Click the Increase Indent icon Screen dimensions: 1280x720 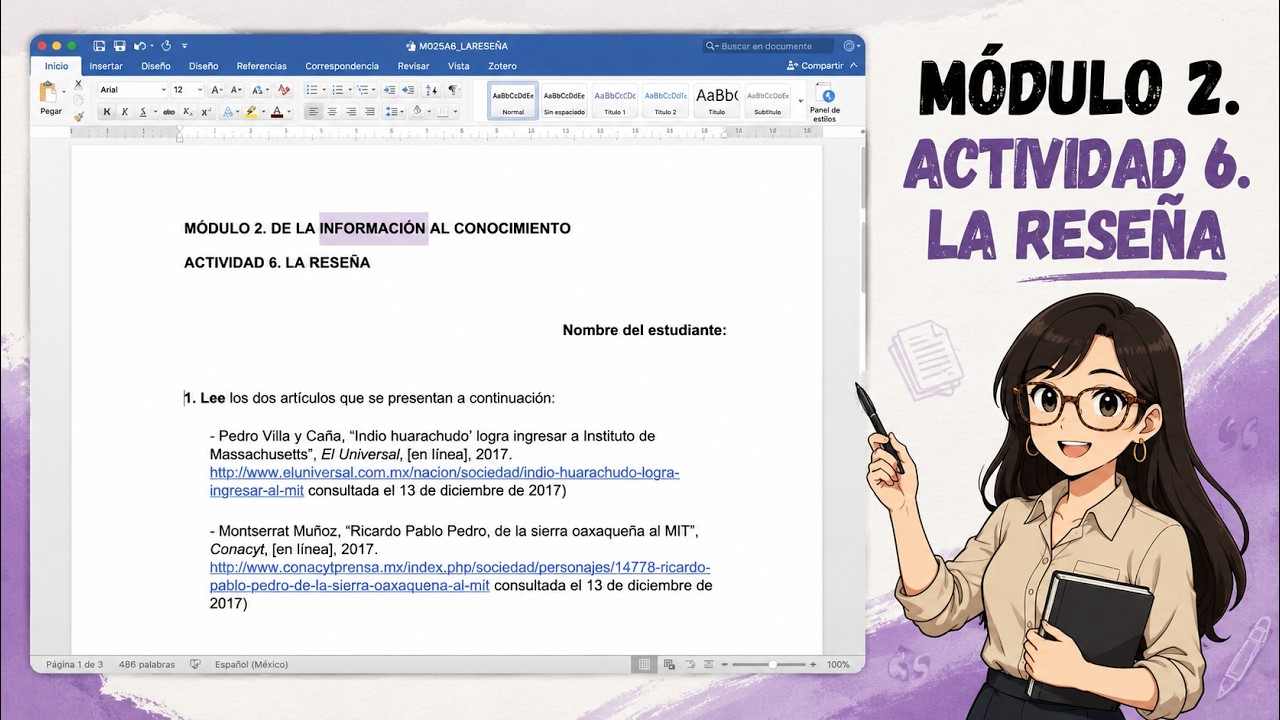coord(409,89)
